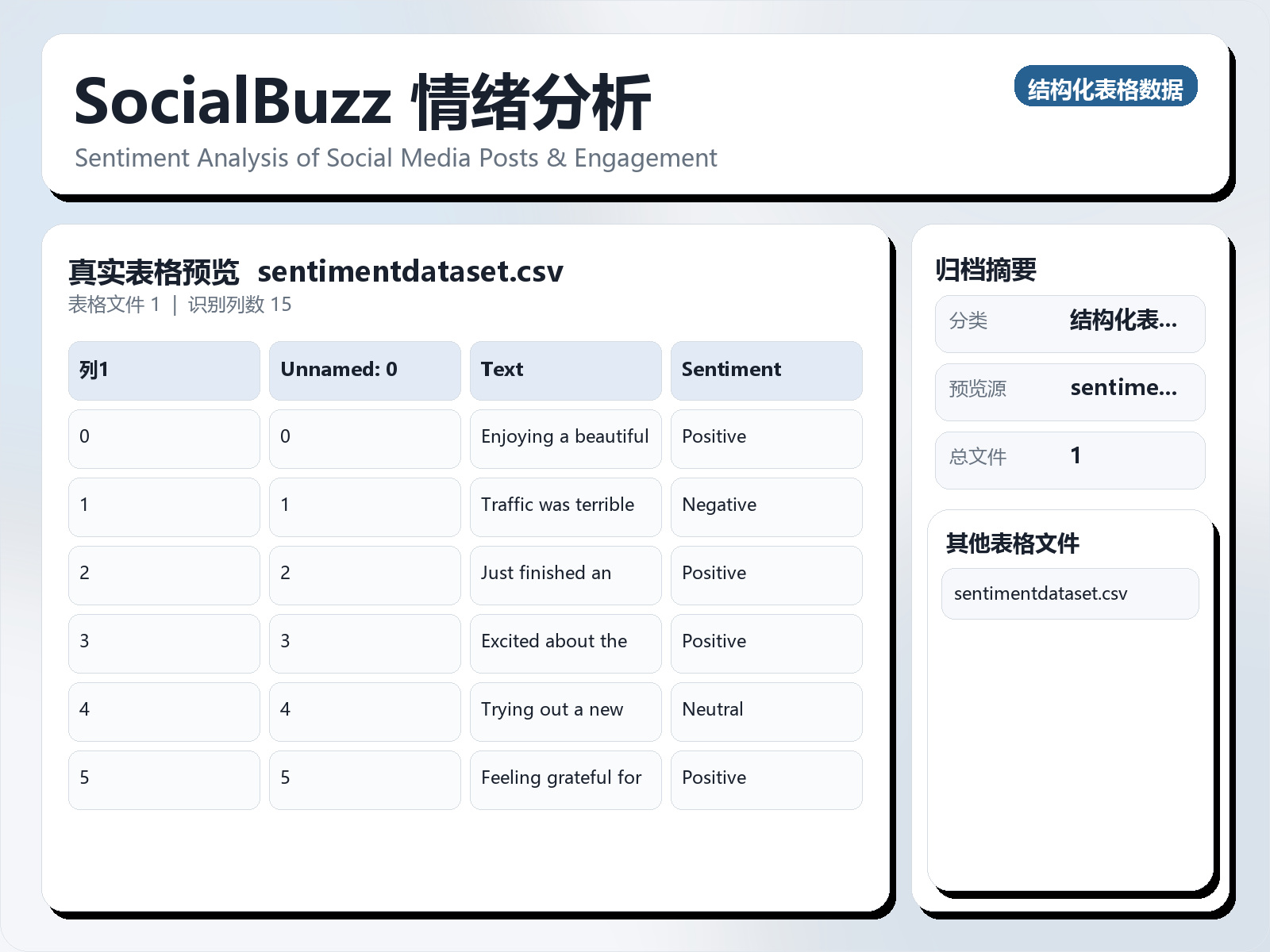Click the 预览源 field showing sentime...

(1069, 391)
